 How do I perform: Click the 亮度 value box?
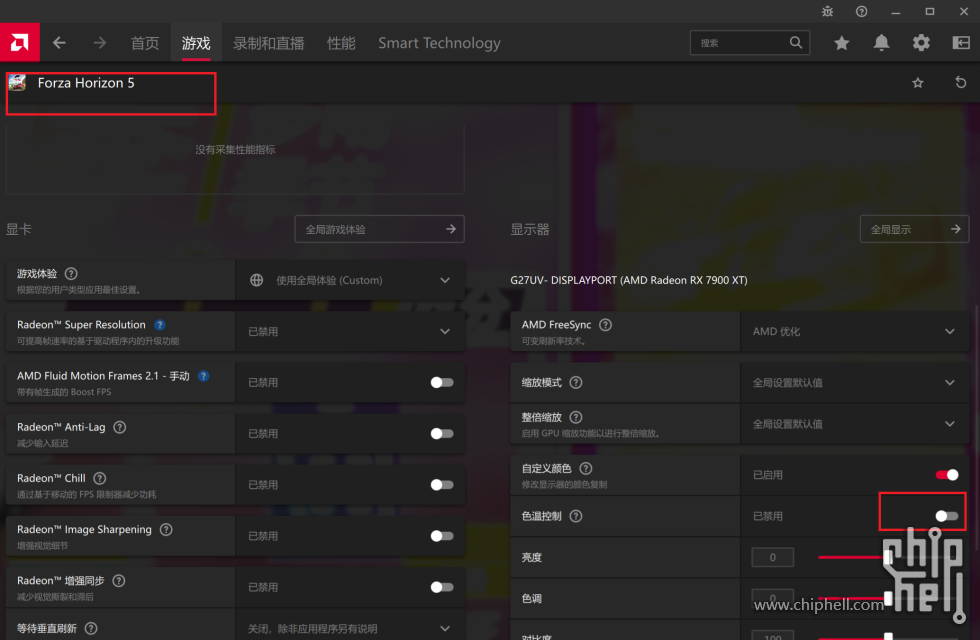tap(772, 558)
